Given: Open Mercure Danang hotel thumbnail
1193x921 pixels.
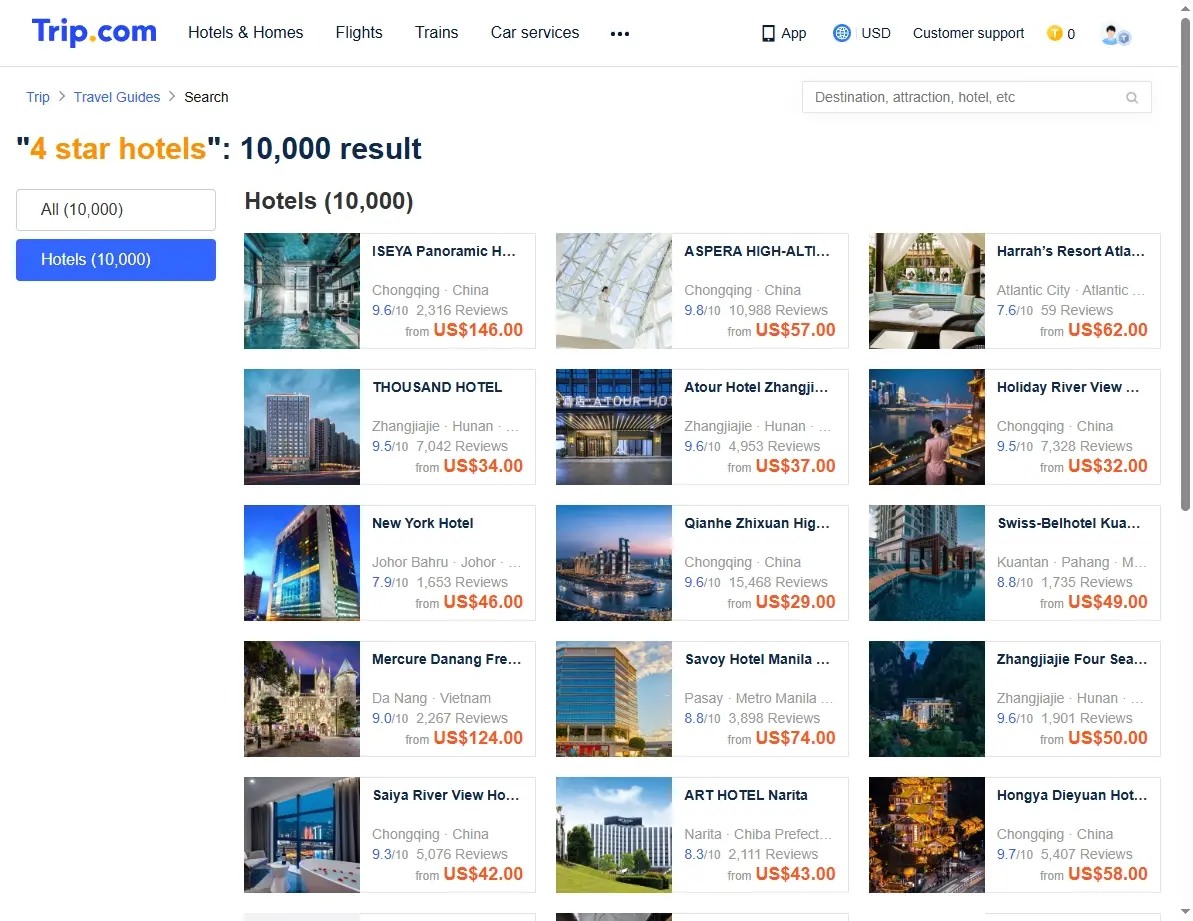Looking at the screenshot, I should (302, 699).
